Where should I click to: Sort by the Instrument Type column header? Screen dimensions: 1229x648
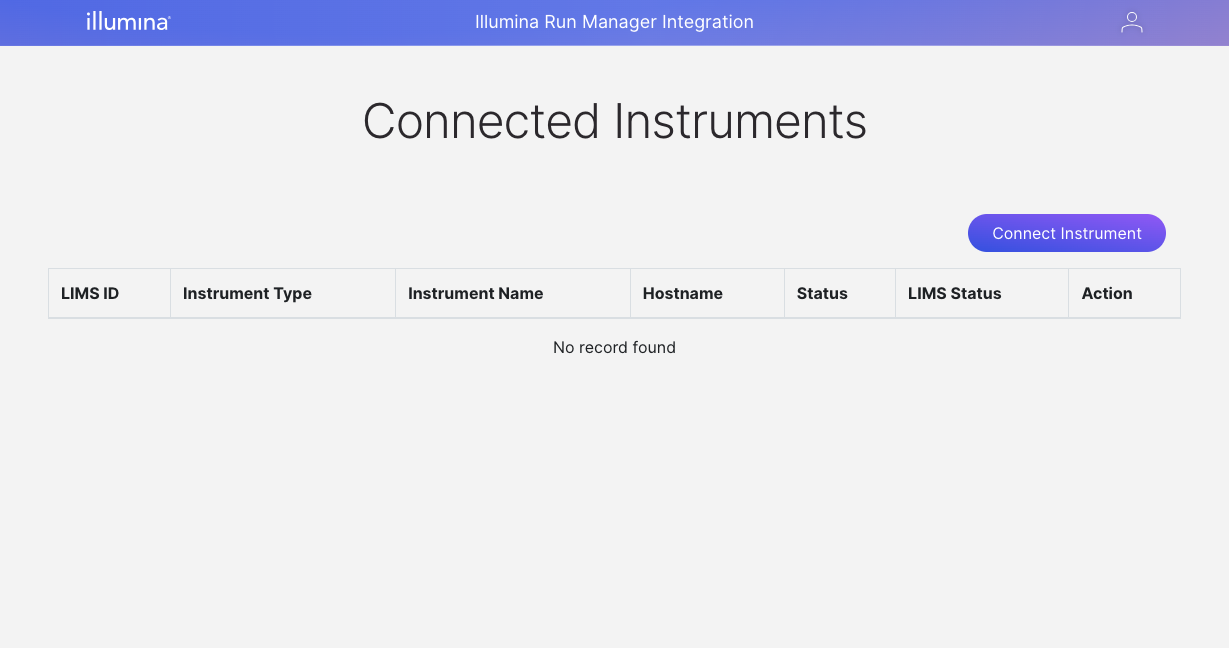tap(247, 293)
